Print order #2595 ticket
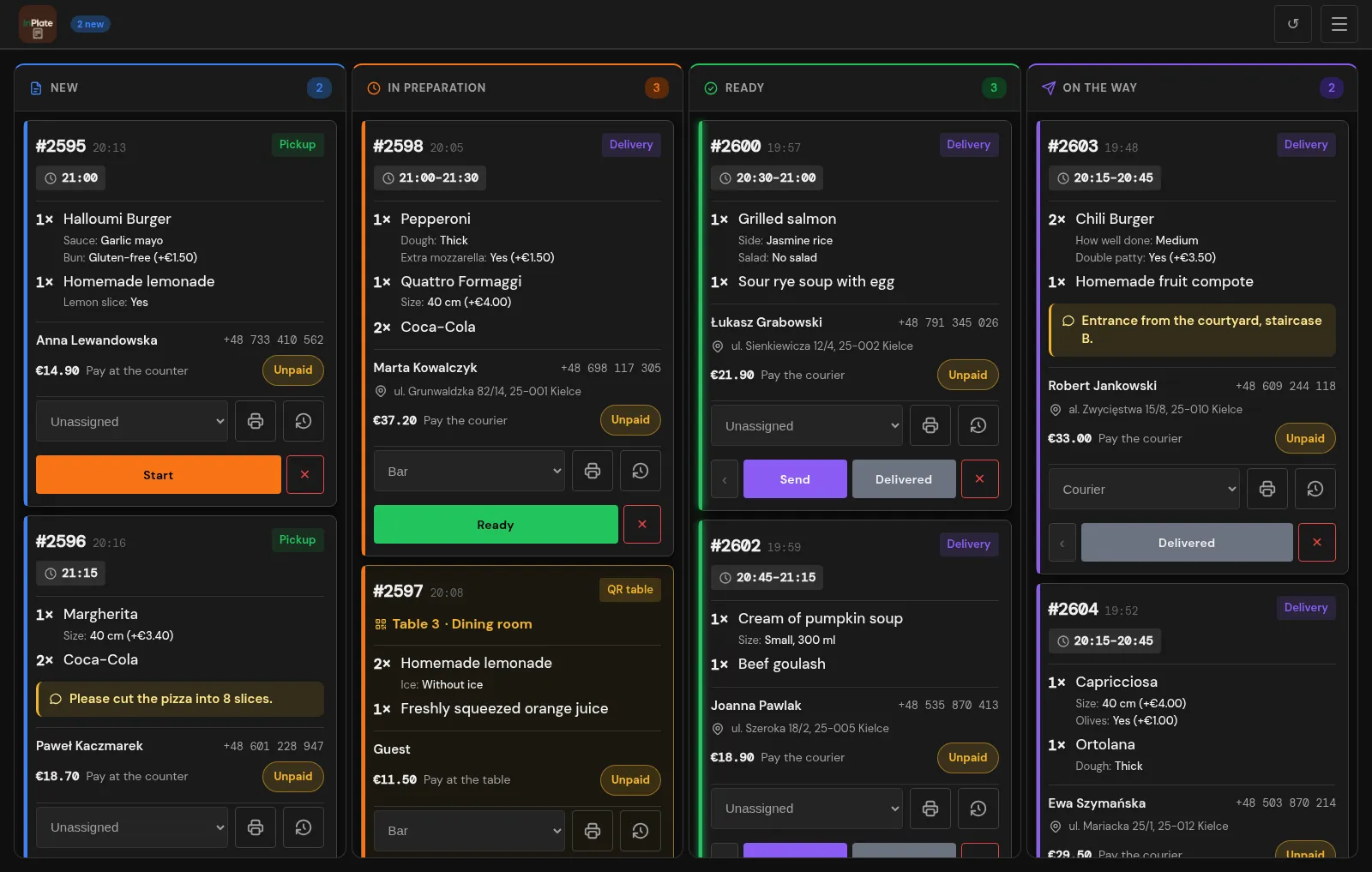1372x872 pixels. pyautogui.click(x=256, y=421)
